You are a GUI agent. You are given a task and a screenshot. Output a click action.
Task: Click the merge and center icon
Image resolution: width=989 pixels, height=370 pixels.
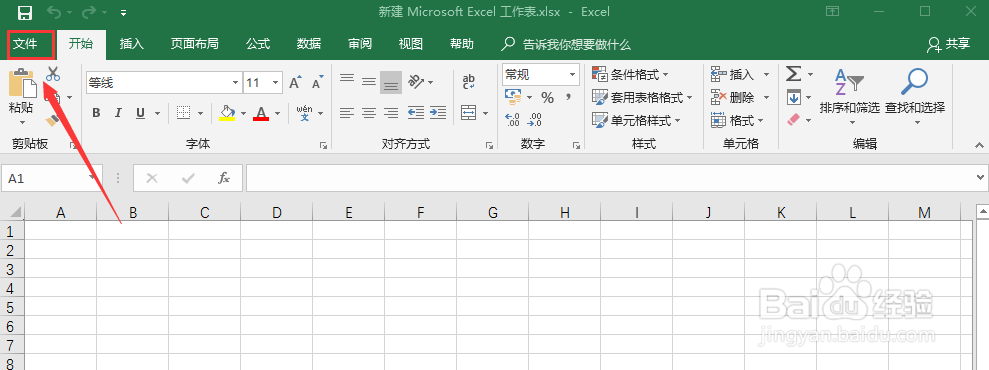[x=469, y=113]
